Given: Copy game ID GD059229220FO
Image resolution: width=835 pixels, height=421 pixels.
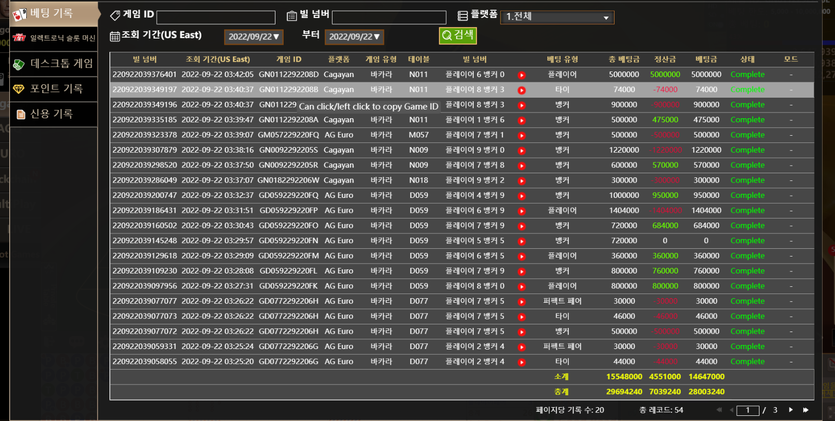Looking at the screenshot, I should 289,225.
